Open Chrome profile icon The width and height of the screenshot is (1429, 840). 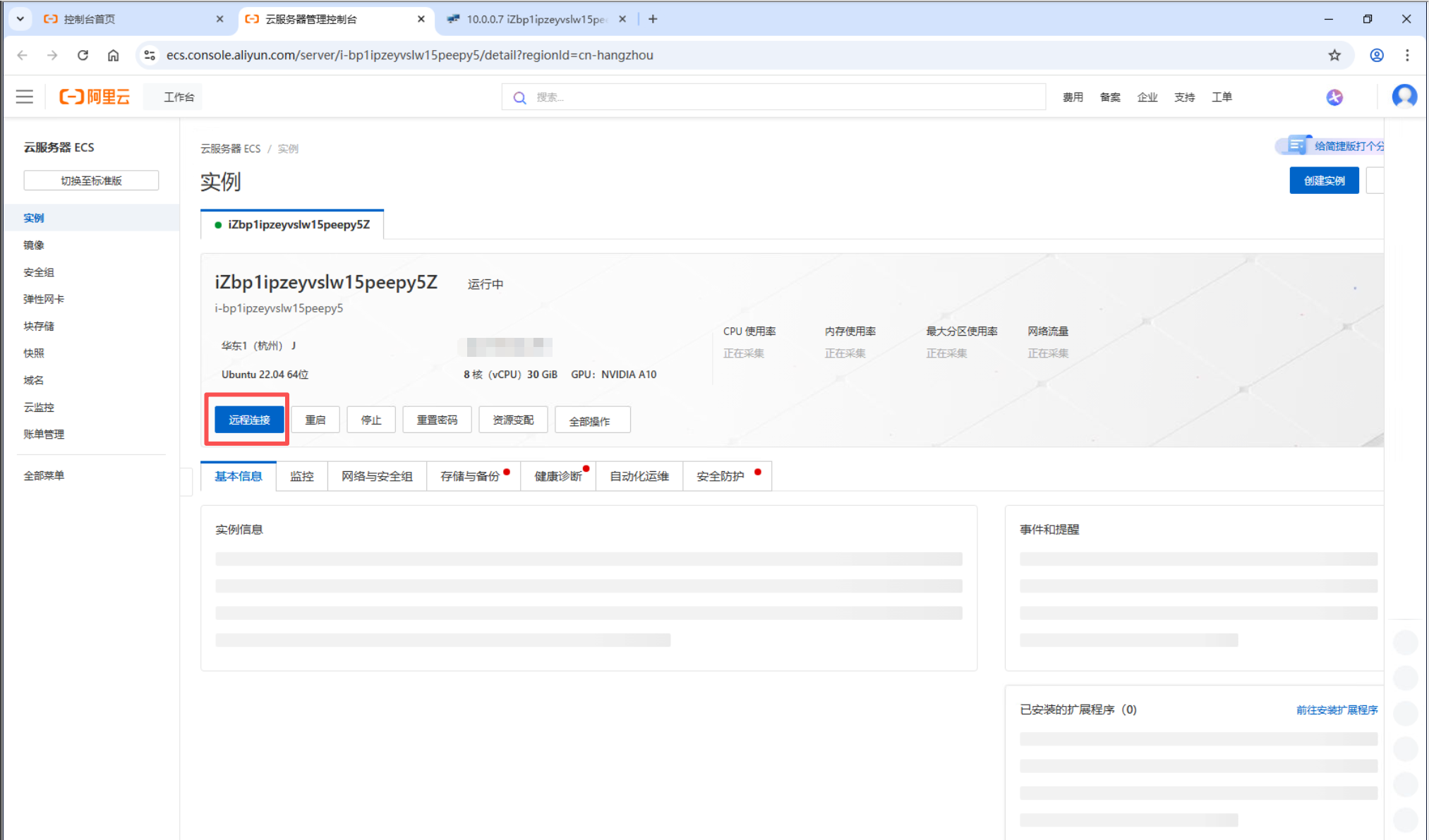coord(1376,55)
